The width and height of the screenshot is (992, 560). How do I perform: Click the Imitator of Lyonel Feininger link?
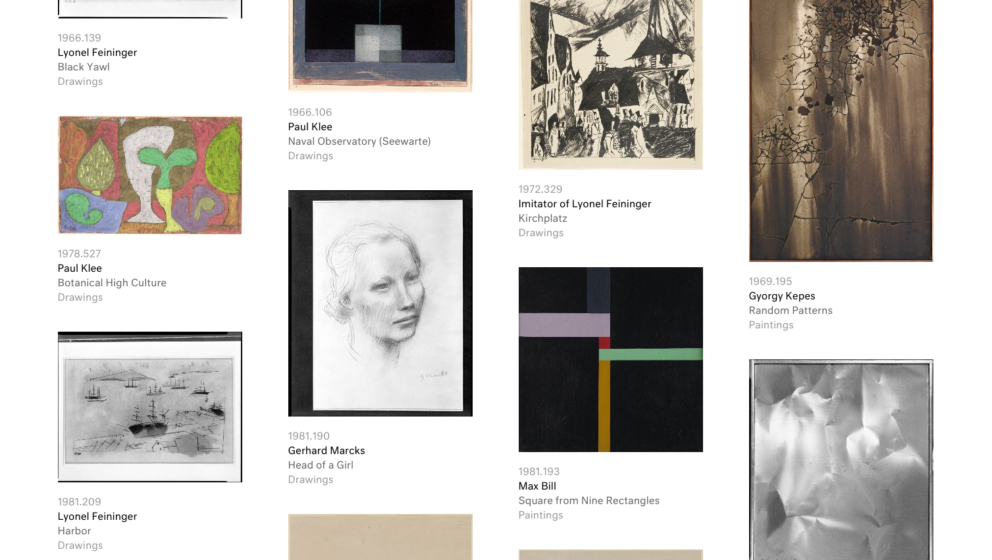(585, 204)
